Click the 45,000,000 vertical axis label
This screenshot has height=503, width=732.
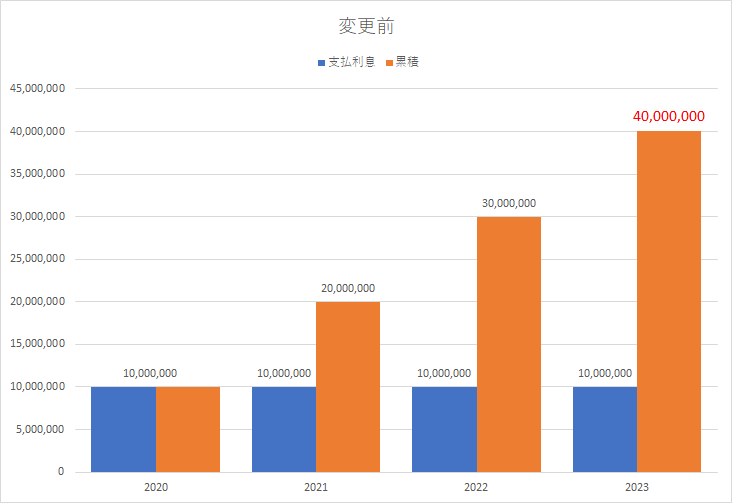coord(37,89)
